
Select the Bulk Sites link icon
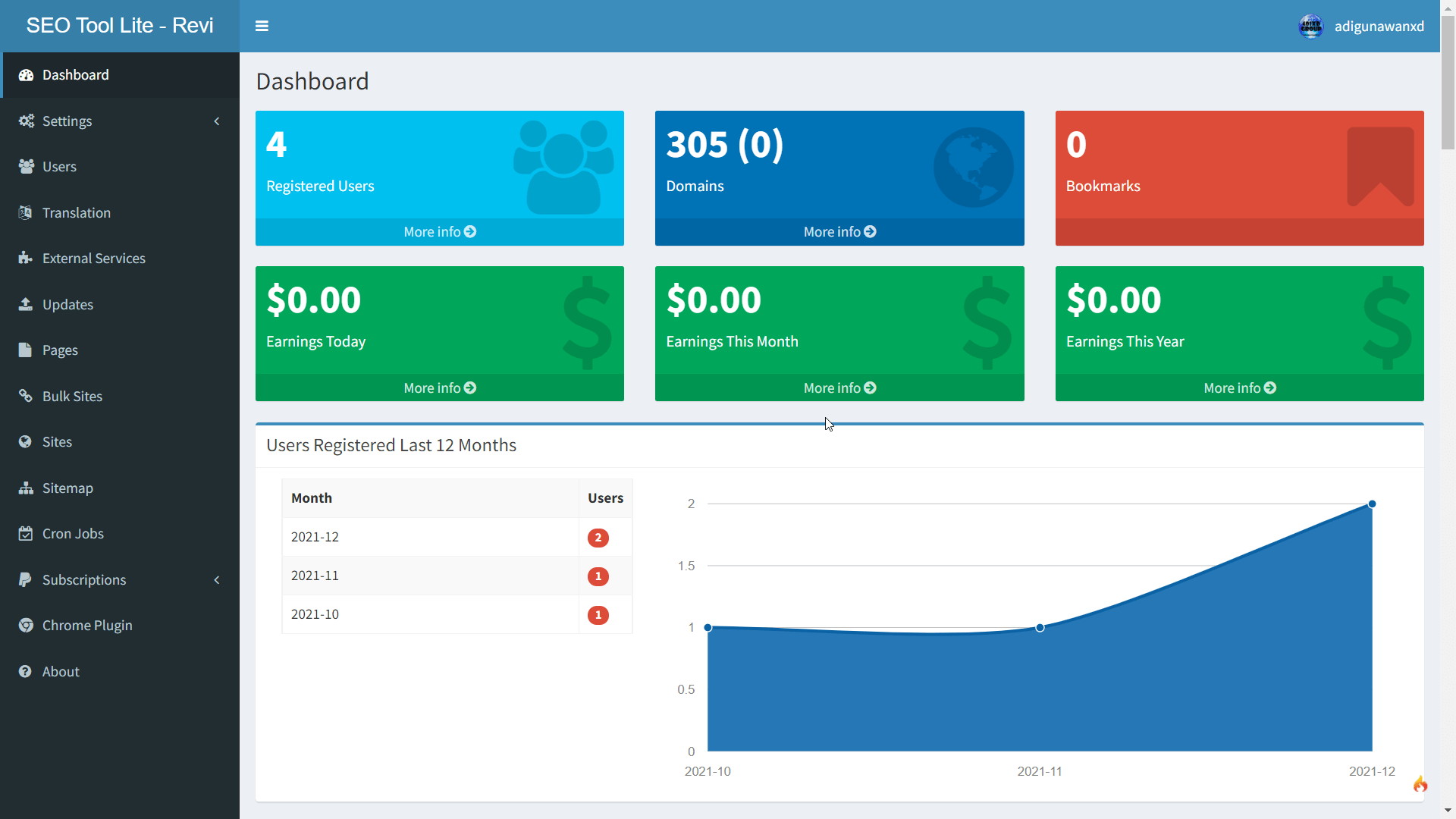(26, 396)
